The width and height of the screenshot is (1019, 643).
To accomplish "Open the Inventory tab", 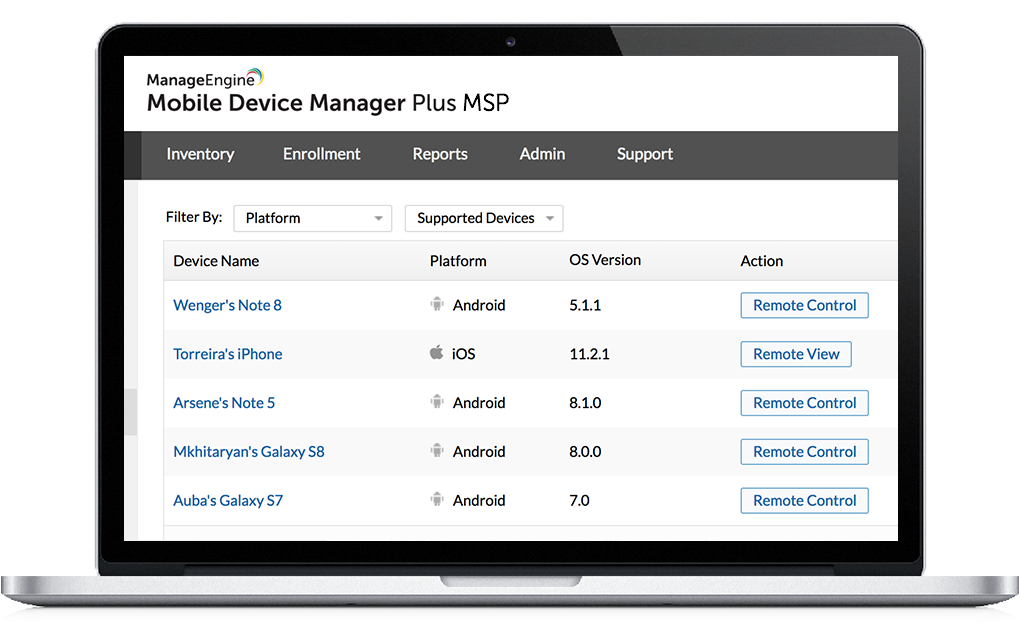I will click(x=200, y=154).
